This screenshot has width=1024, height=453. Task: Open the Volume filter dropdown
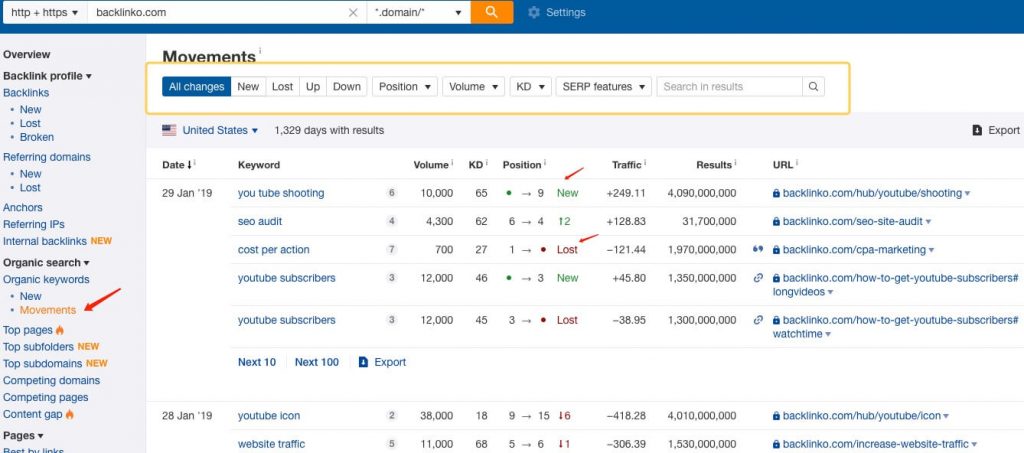coord(473,87)
